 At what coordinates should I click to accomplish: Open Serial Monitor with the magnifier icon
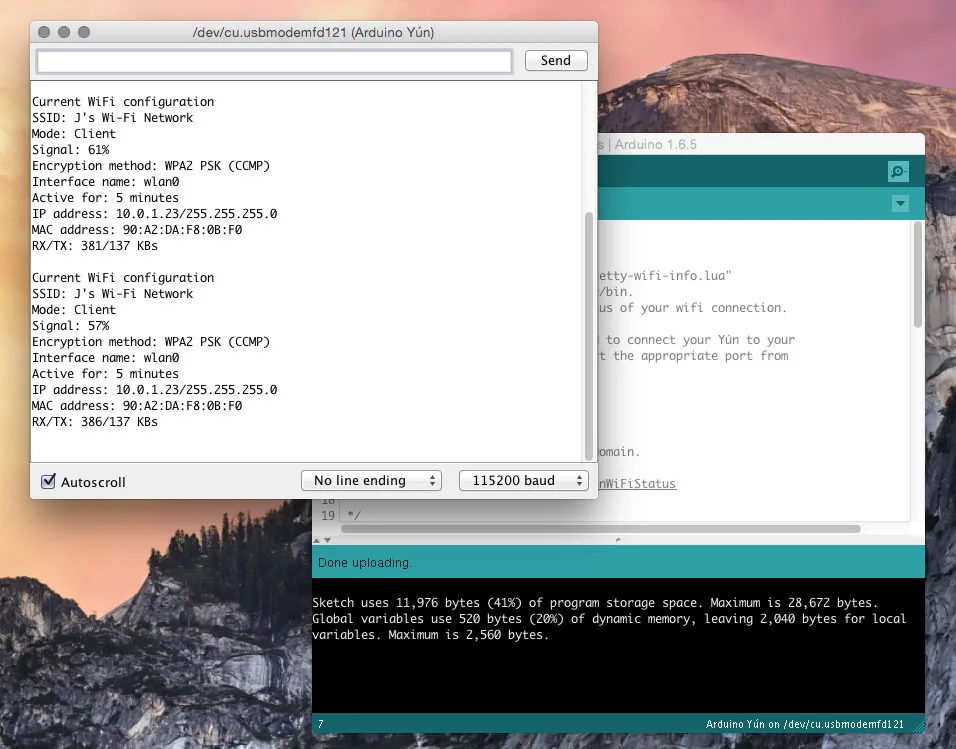coord(897,171)
